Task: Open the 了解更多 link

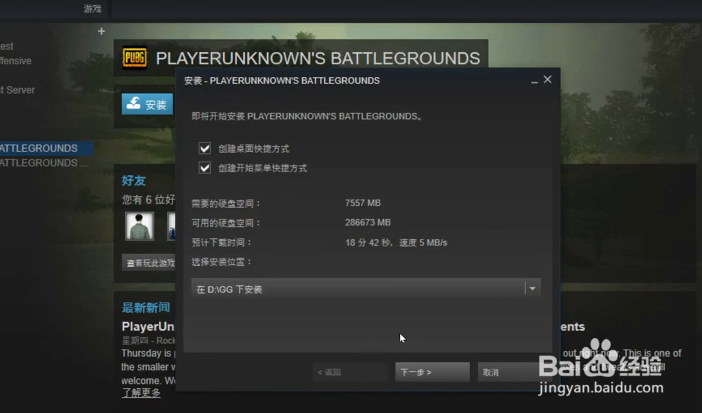Action: tap(141, 393)
